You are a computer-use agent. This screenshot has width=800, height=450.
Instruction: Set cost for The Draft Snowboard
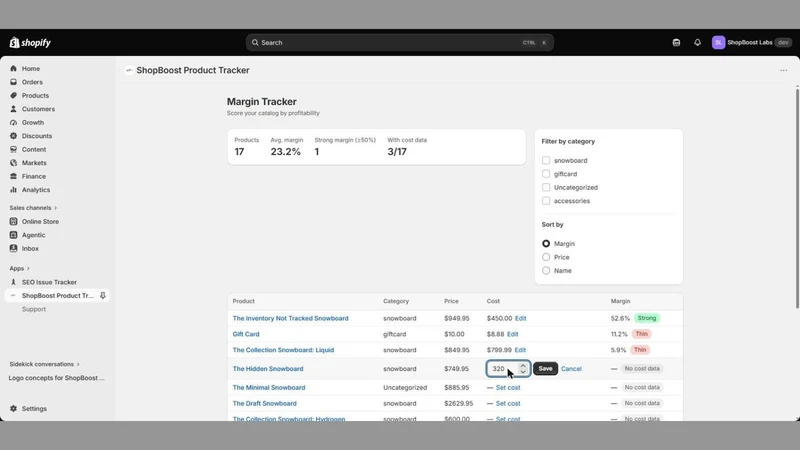508,404
